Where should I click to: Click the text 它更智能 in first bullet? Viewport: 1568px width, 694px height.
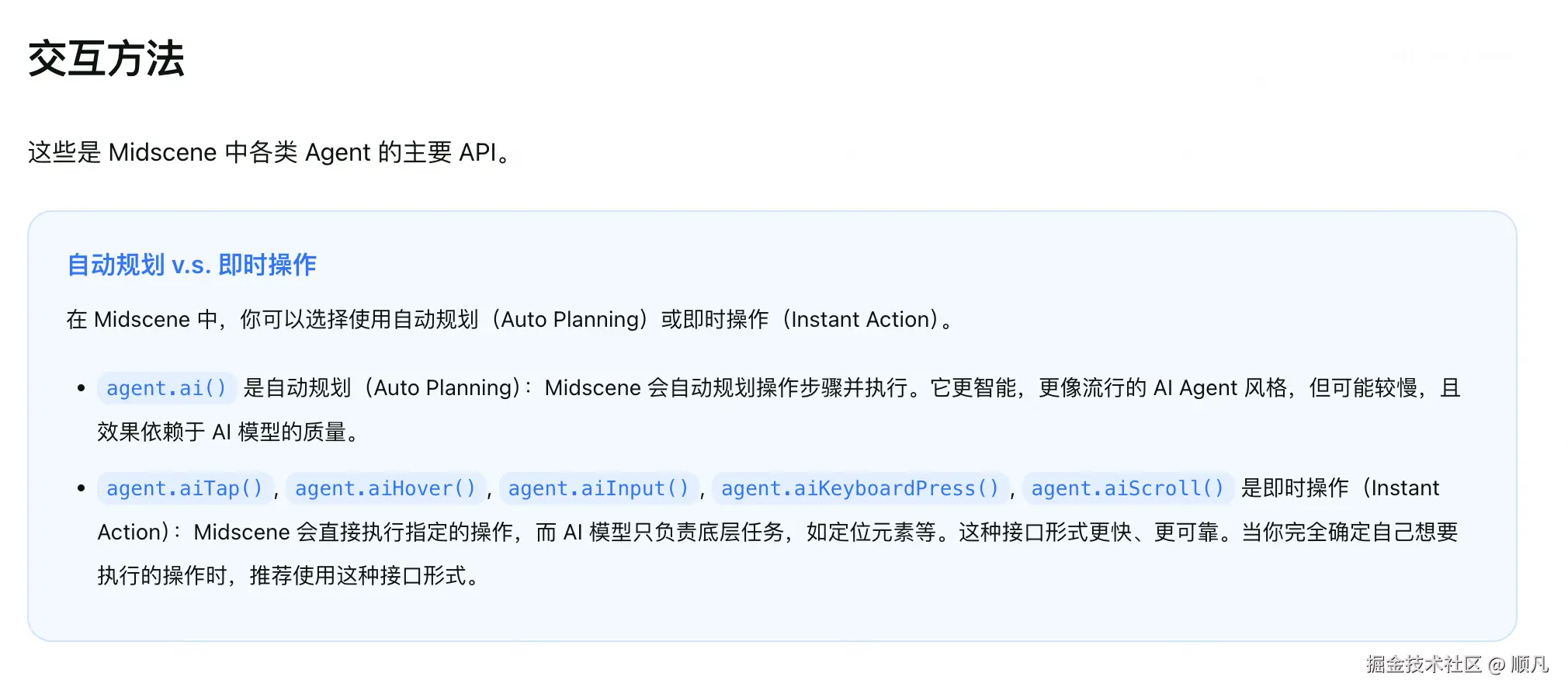coord(973,388)
